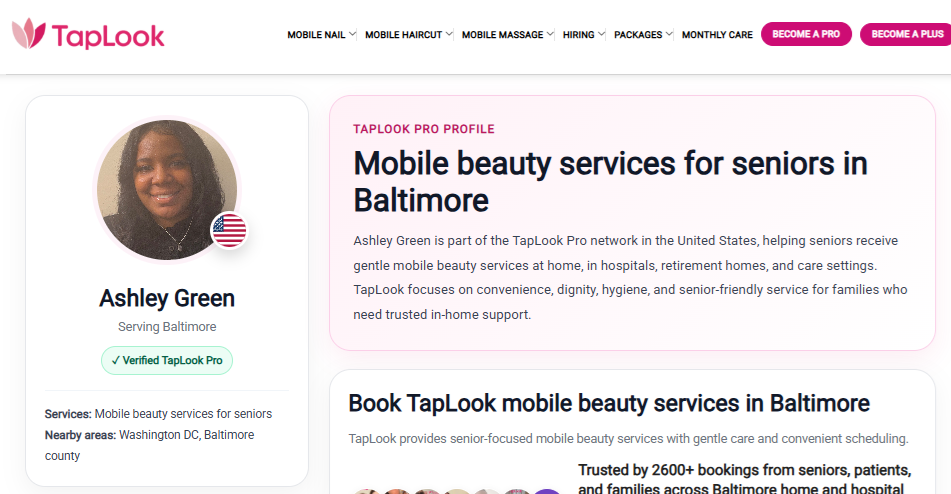This screenshot has height=494, width=951.
Task: Open the Mobile Haircut menu
Action: (403, 35)
